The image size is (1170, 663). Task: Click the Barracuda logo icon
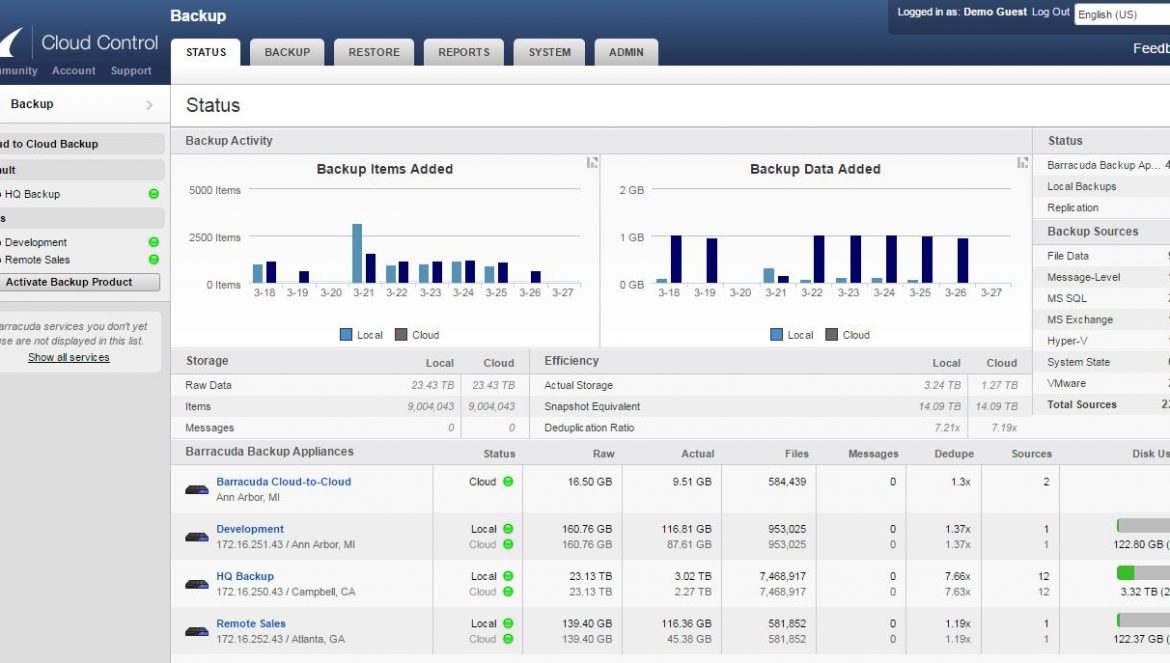(10, 43)
